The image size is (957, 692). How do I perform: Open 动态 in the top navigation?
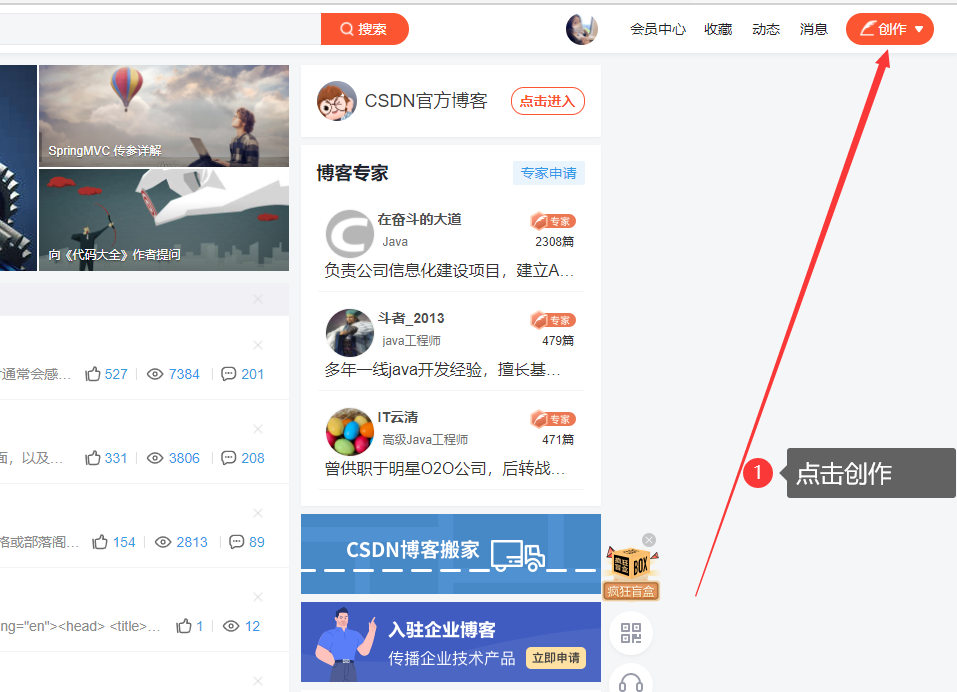tap(765, 29)
